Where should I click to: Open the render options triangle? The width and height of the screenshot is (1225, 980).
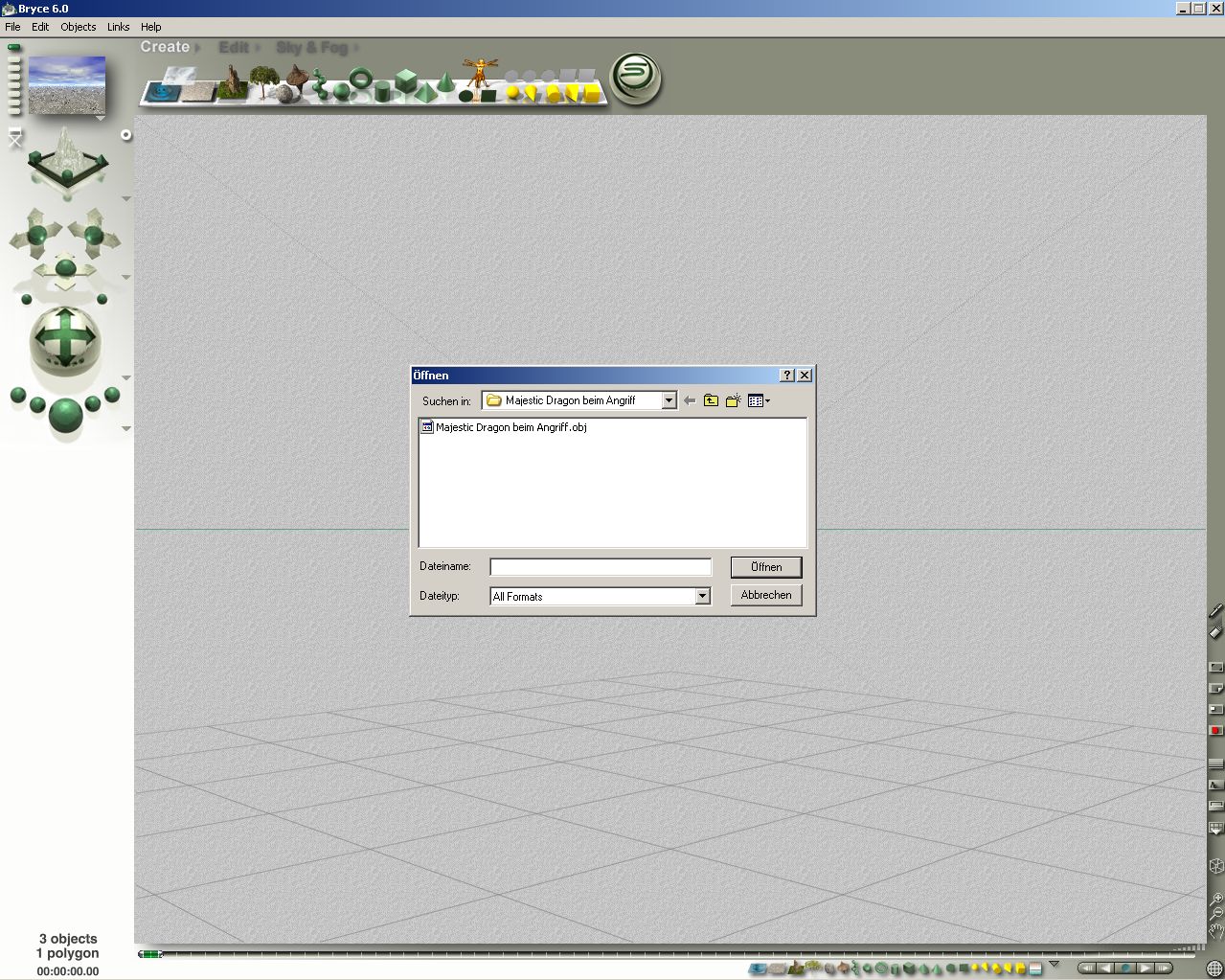click(126, 428)
